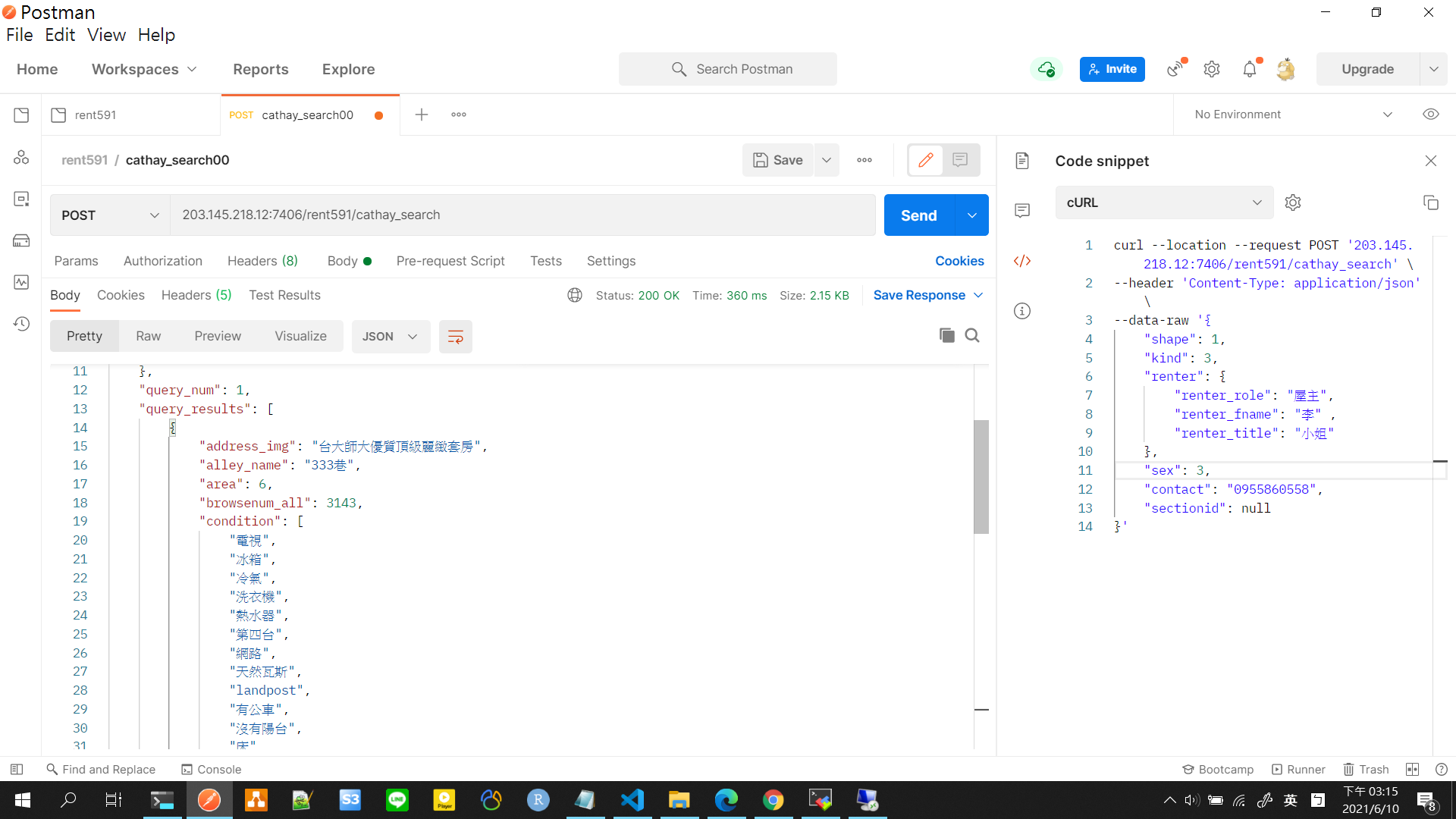Click the request URL input field
This screenshot has height=819, width=1456.
coord(522,215)
